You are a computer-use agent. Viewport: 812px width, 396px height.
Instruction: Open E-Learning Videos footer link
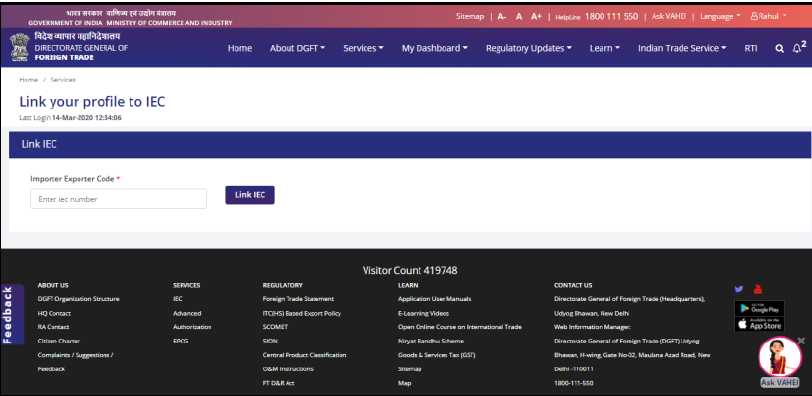(423, 314)
